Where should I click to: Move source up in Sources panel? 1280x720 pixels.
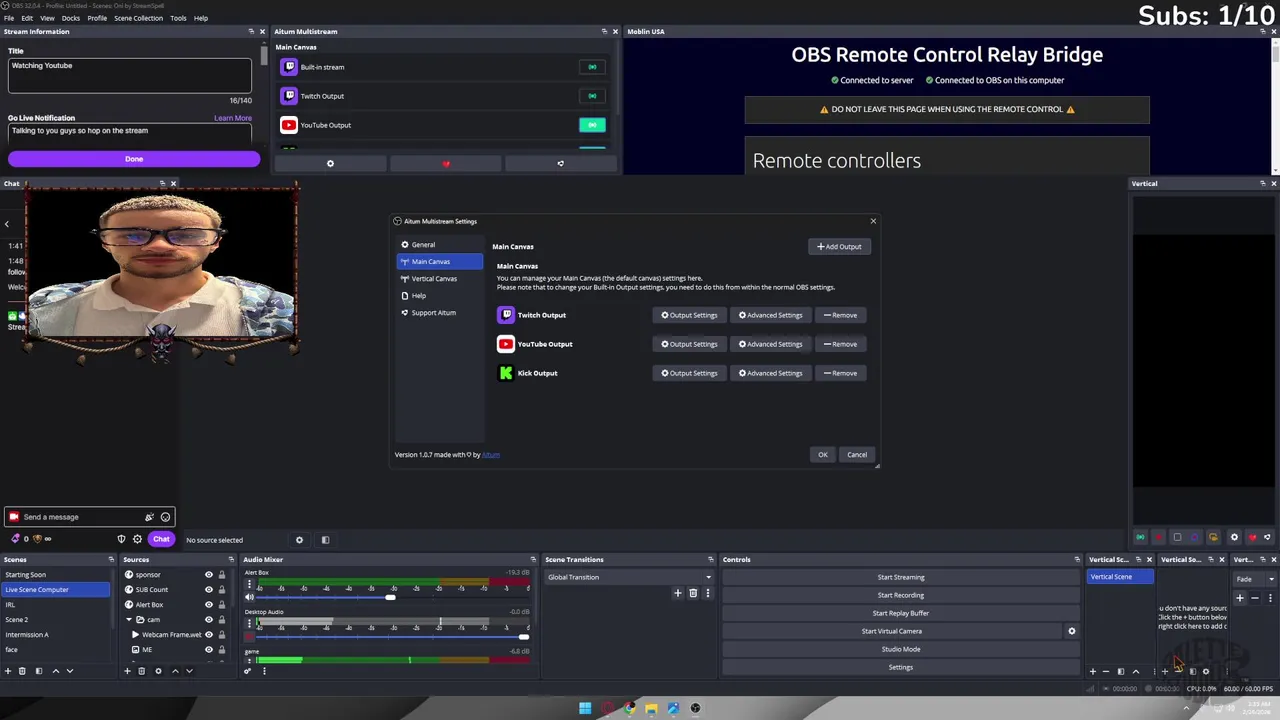(175, 671)
